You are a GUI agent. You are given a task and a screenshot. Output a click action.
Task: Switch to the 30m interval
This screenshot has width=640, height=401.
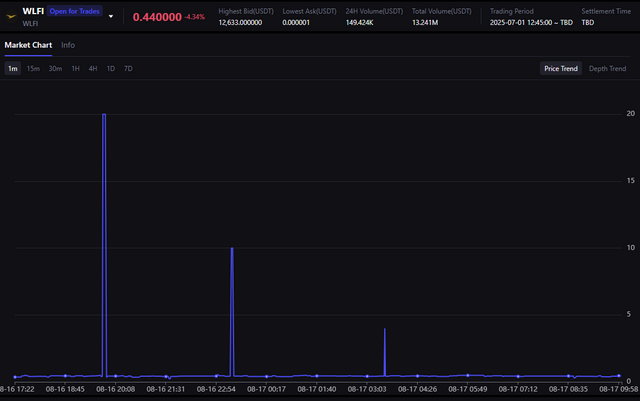tap(55, 69)
